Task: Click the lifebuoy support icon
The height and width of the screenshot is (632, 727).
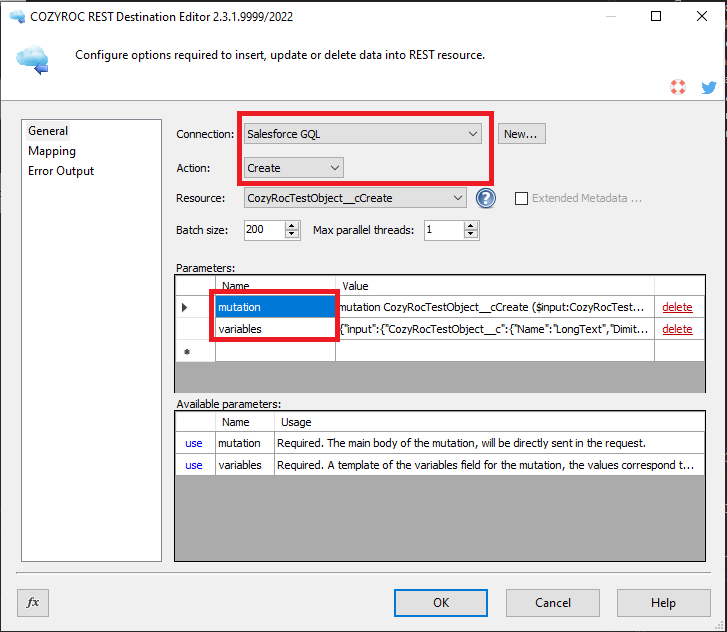Action: tap(679, 88)
